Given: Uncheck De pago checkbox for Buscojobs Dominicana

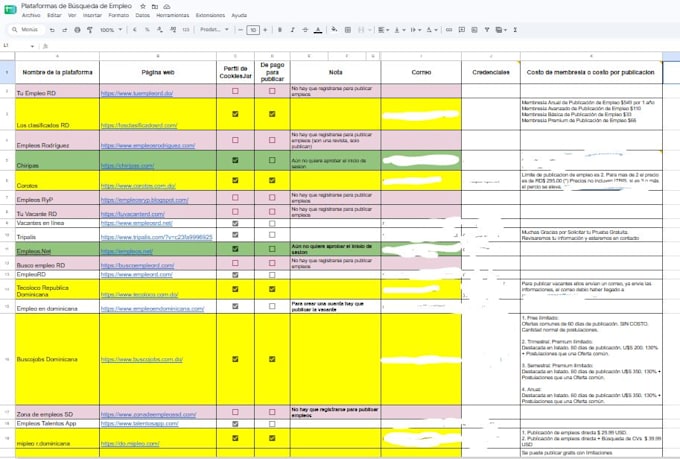Looking at the screenshot, I should point(272,359).
